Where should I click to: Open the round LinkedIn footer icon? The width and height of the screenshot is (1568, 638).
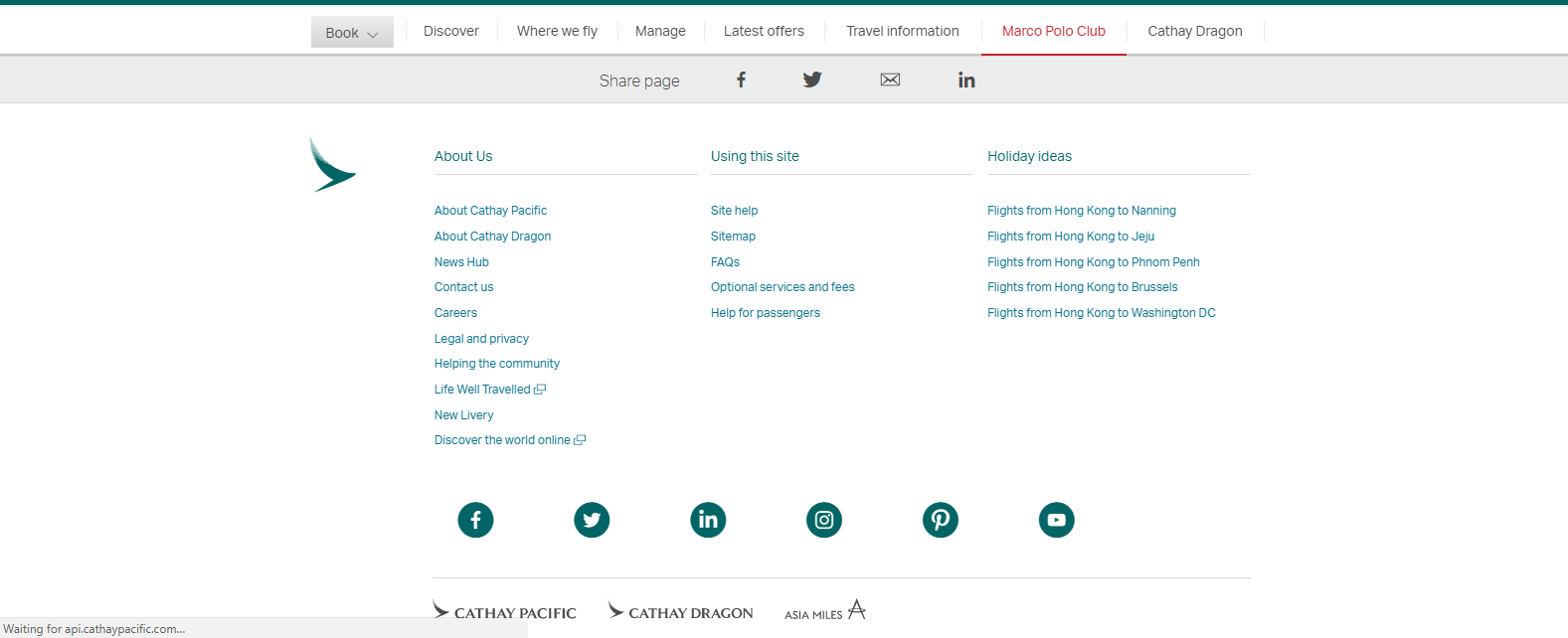tap(708, 520)
